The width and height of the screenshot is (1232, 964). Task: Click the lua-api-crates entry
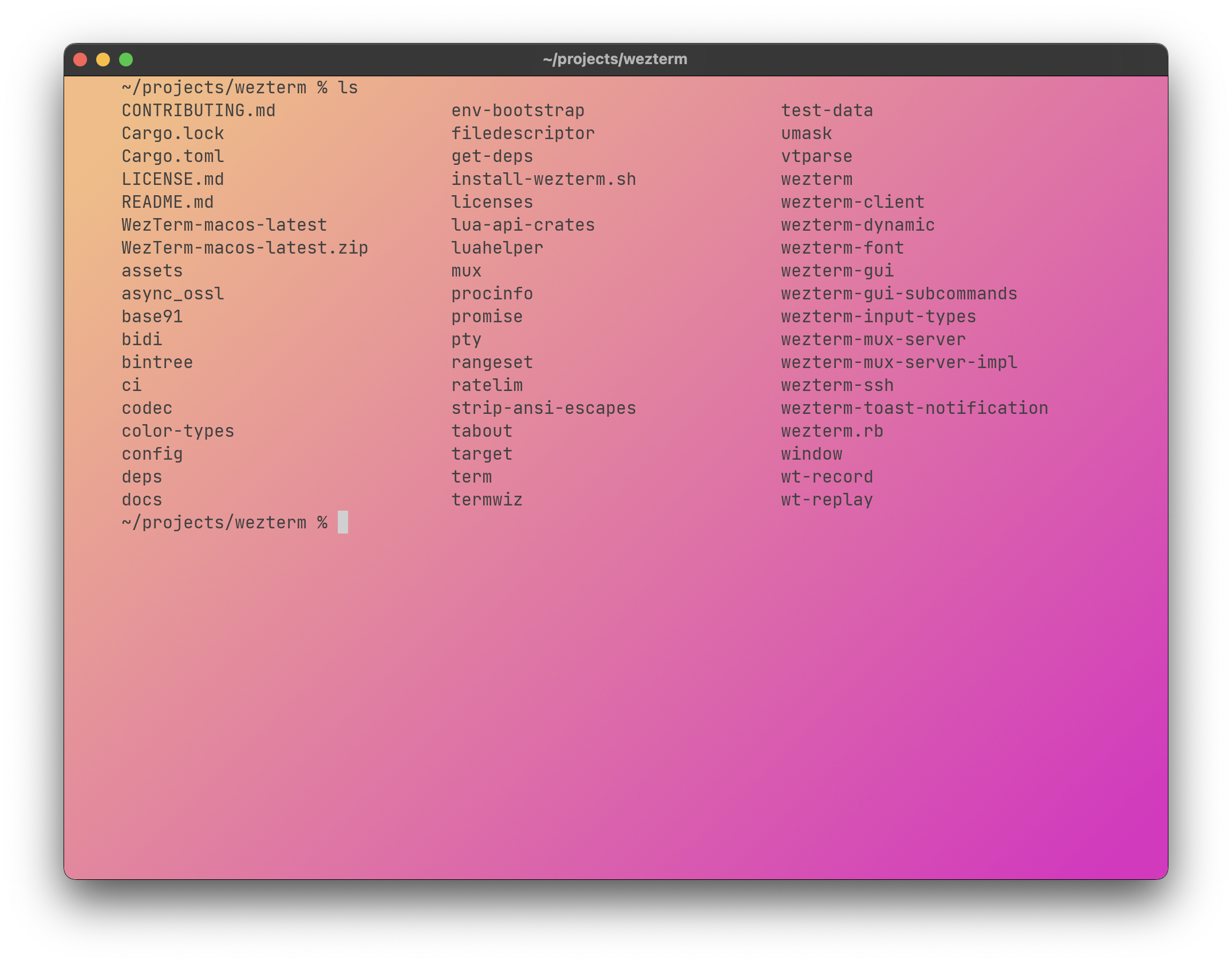[523, 225]
